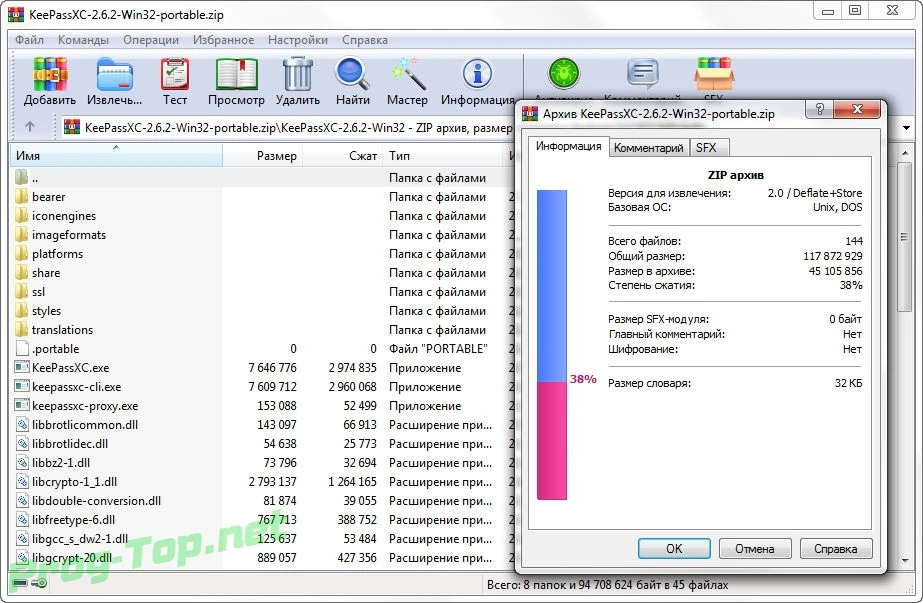Switch to the Комментарий tab

(x=648, y=147)
